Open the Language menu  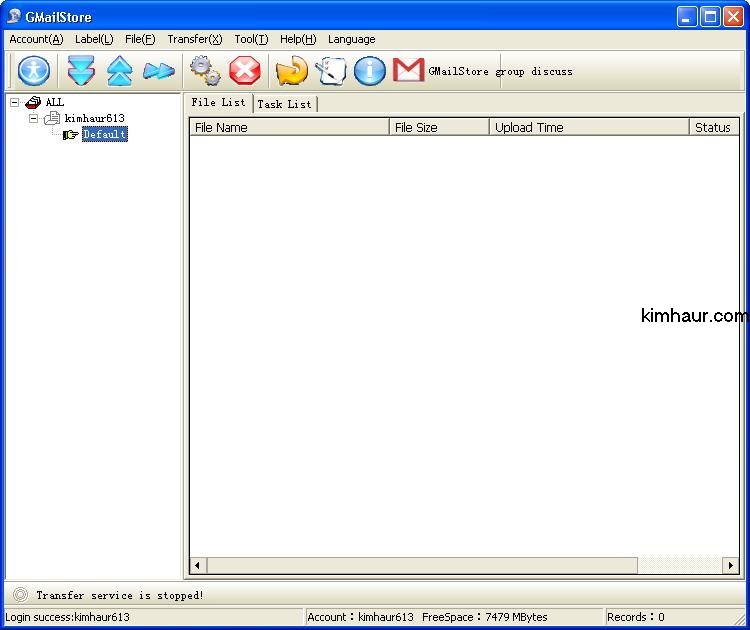pyautogui.click(x=351, y=39)
